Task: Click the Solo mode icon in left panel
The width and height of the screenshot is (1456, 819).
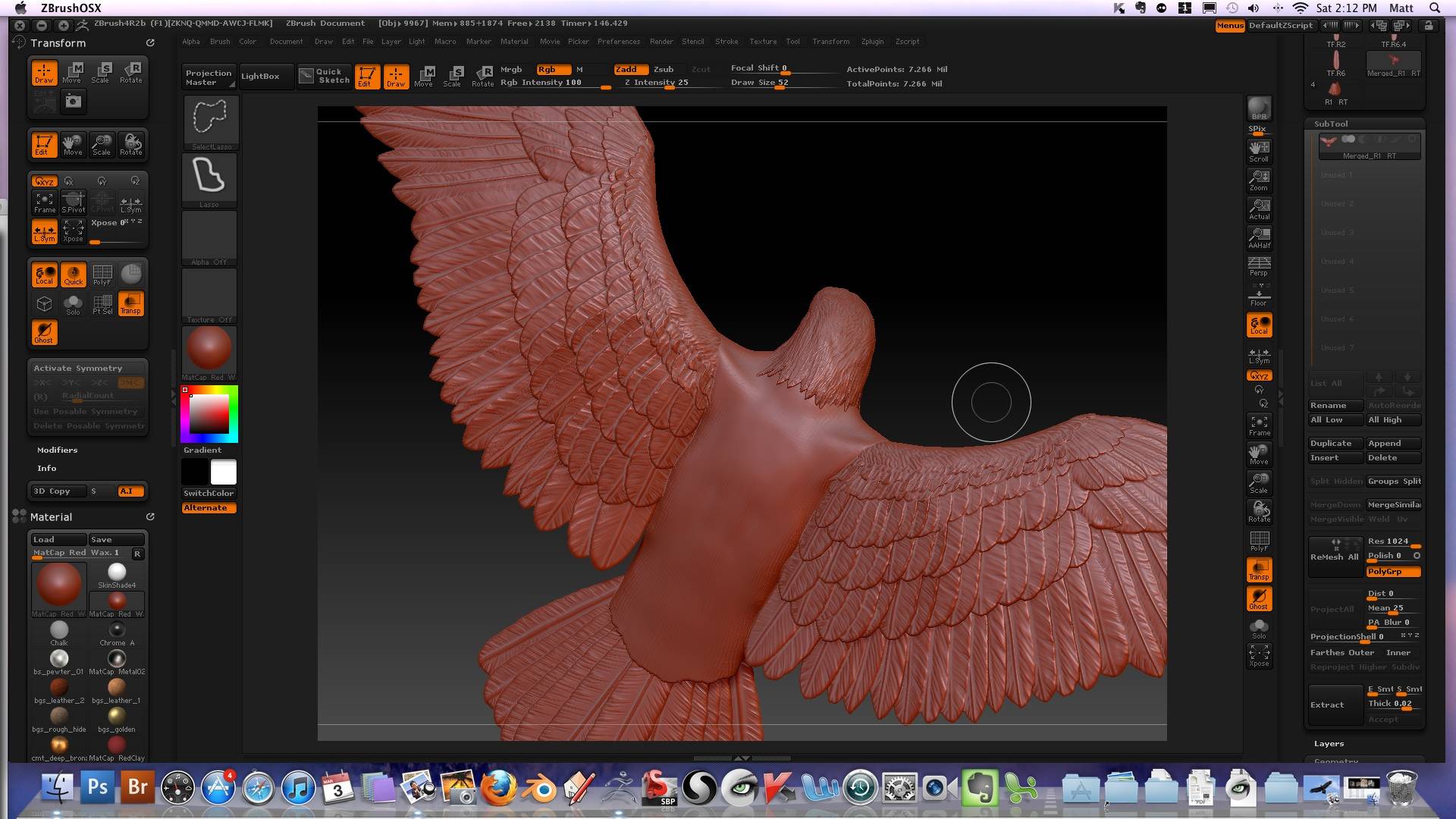Action: [x=73, y=305]
